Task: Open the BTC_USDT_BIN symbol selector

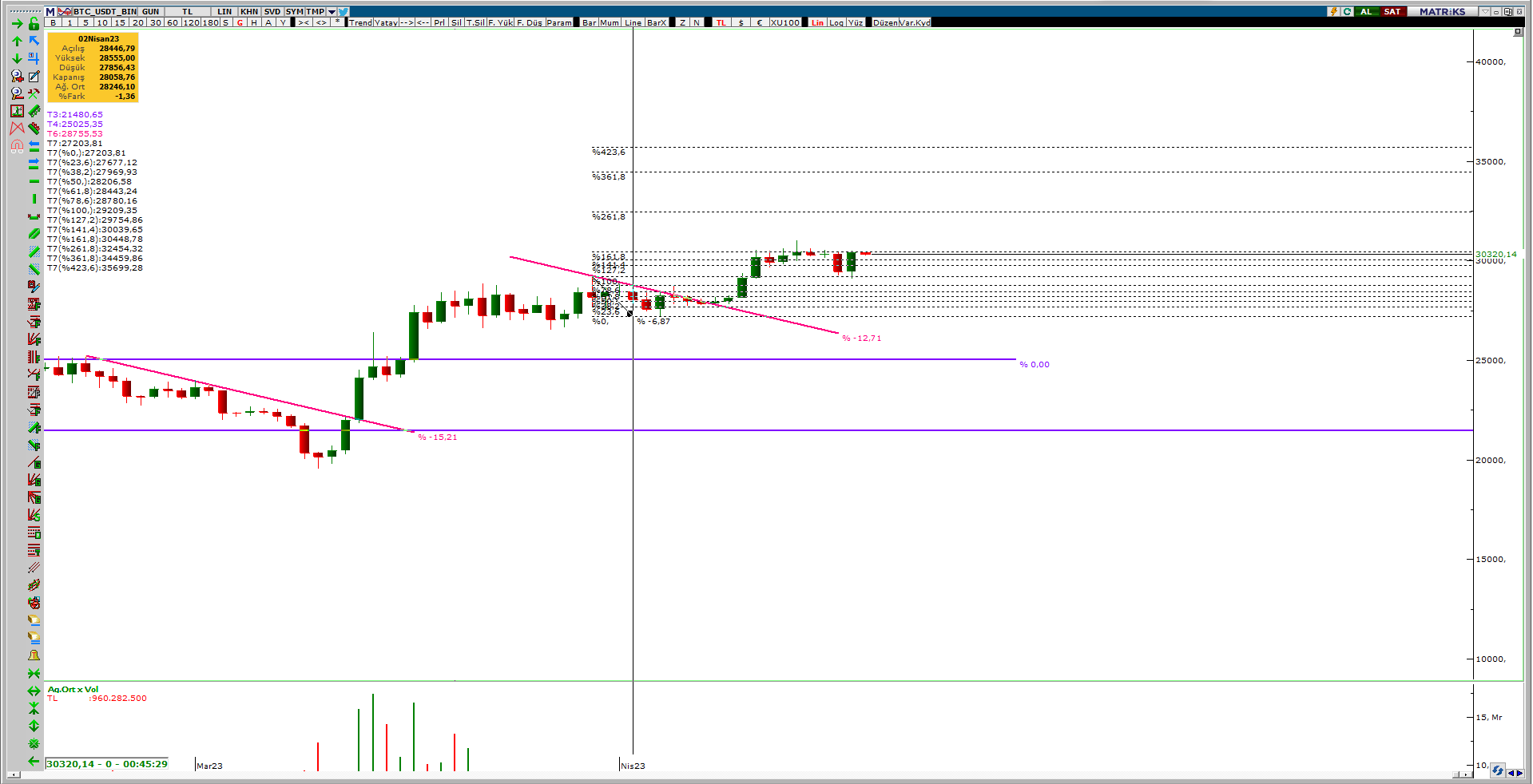Action: (104, 11)
